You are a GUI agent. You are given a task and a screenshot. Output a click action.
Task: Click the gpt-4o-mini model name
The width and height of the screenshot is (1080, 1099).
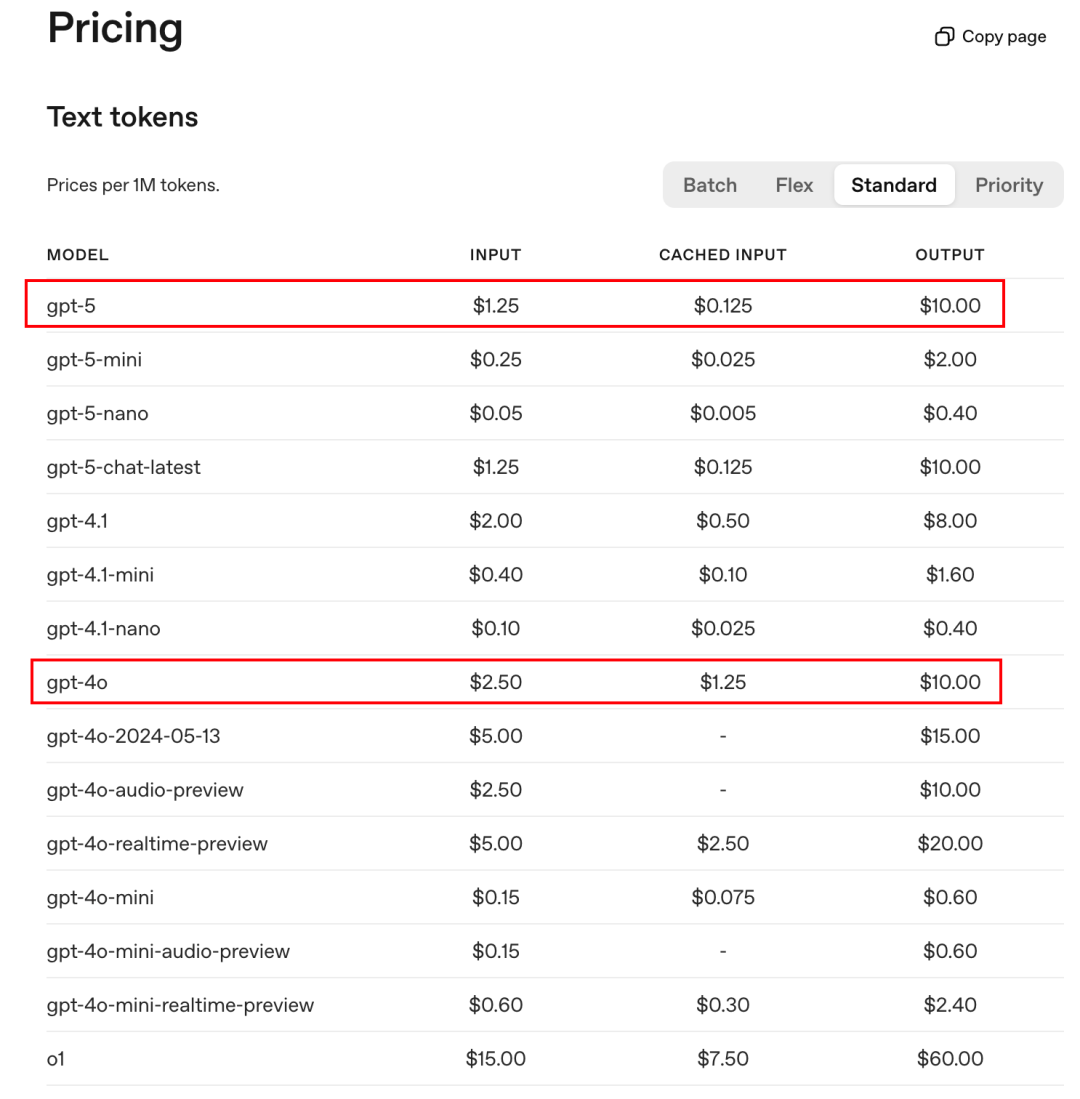[x=100, y=897]
